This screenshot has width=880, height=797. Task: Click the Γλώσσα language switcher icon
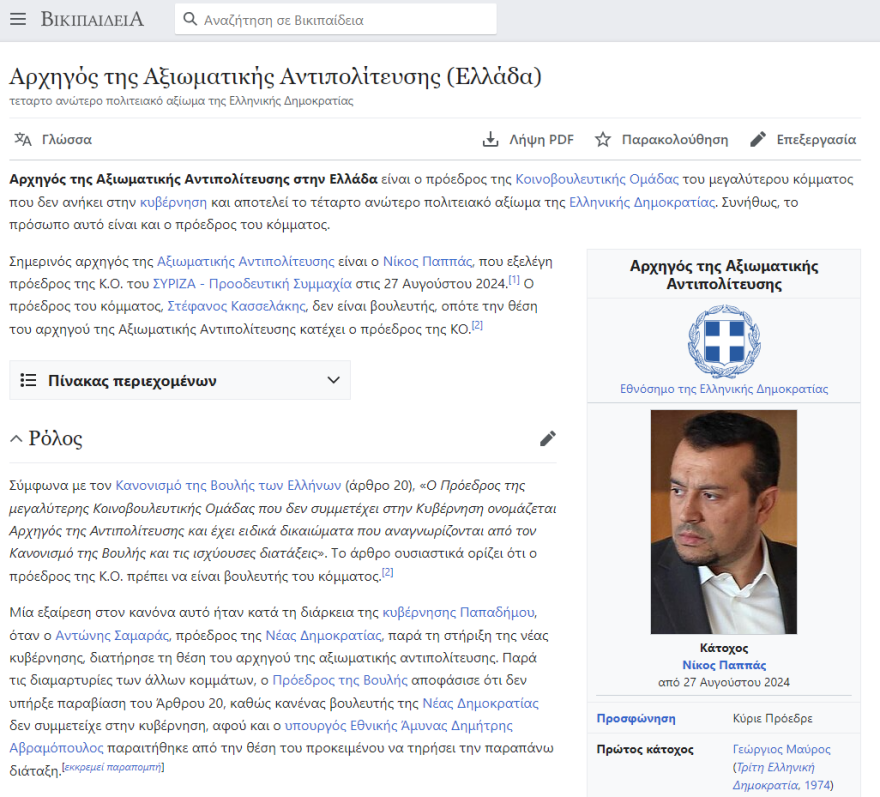(x=22, y=140)
